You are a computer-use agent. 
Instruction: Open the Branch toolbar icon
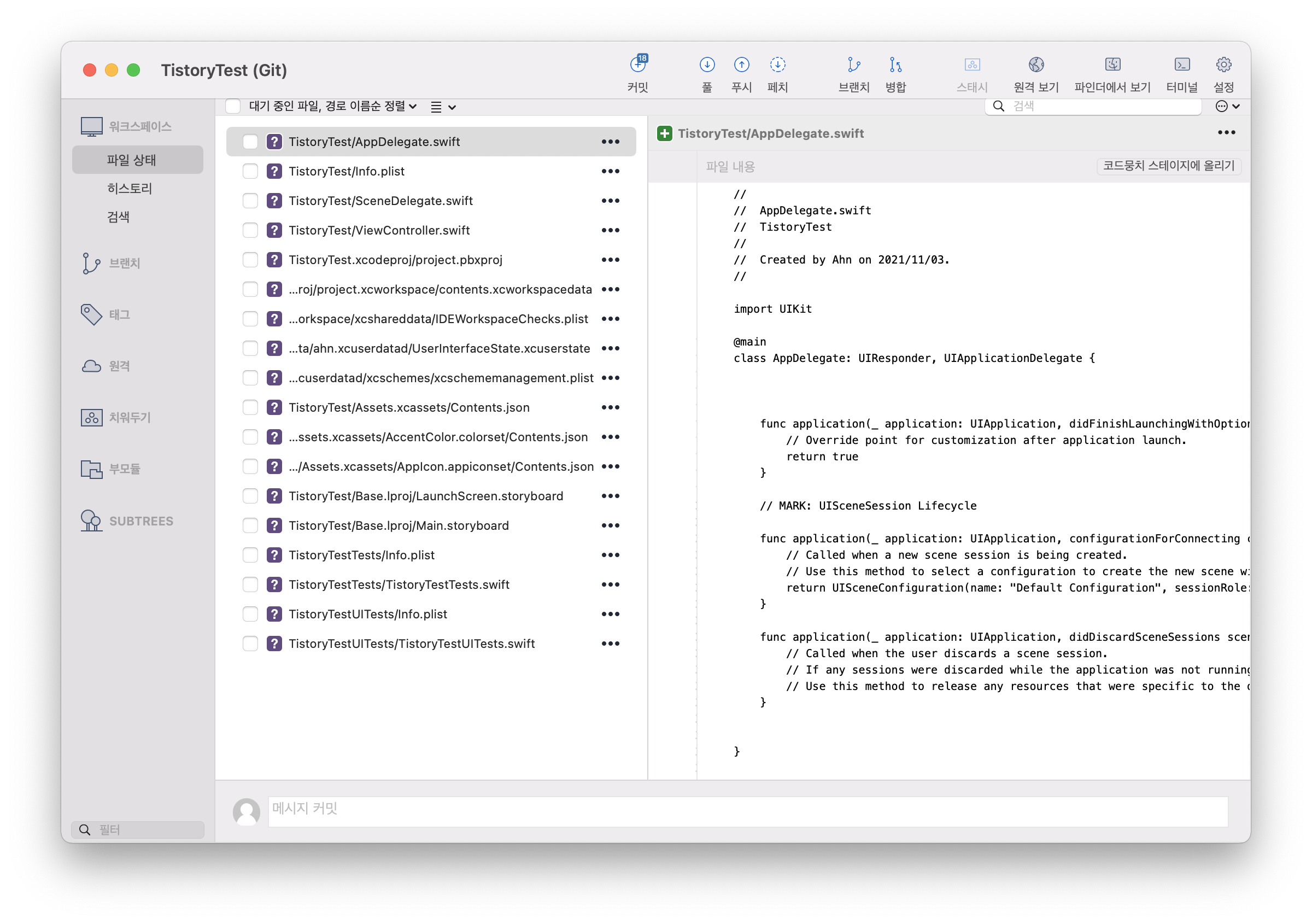point(853,65)
